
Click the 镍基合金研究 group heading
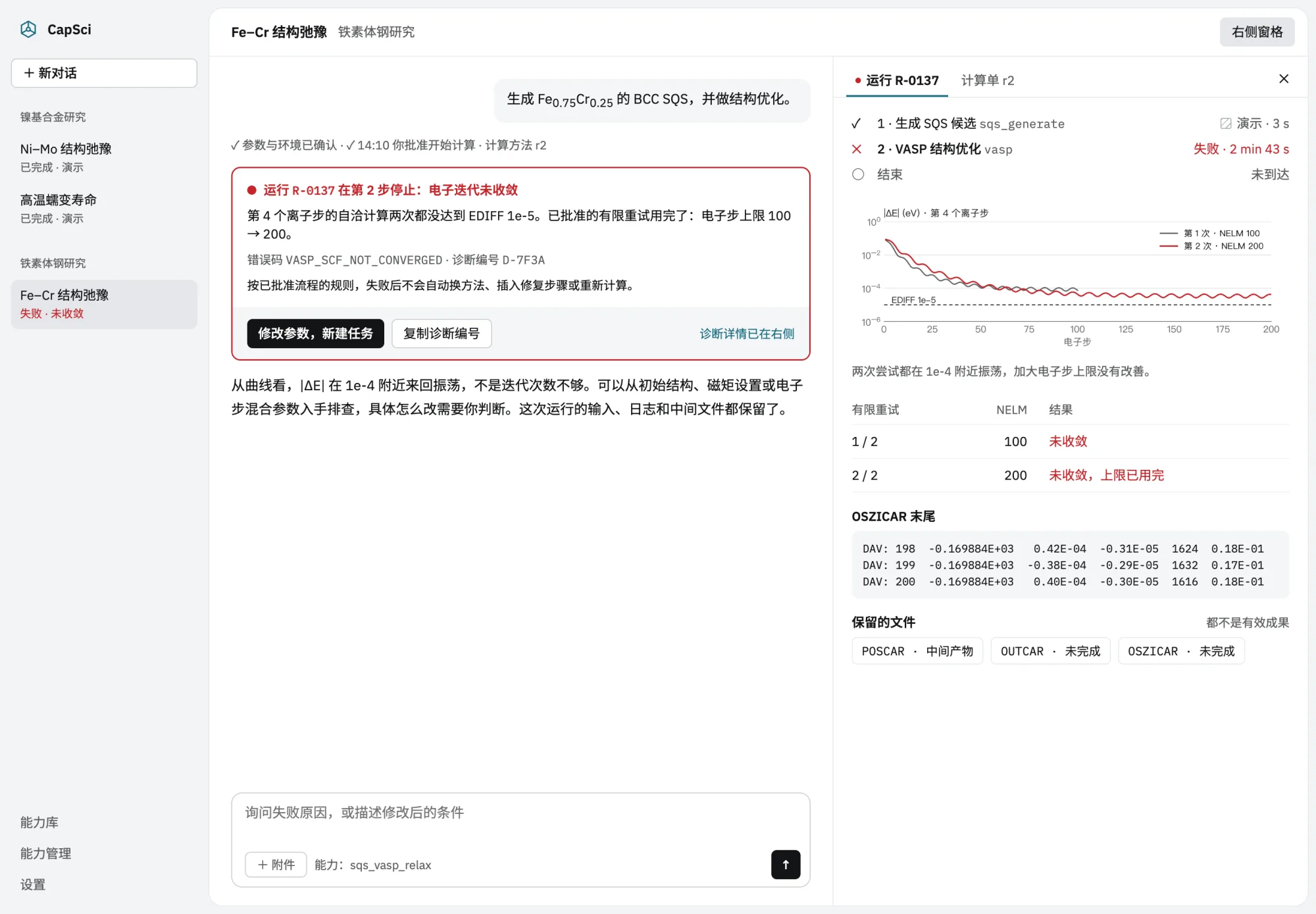click(53, 117)
